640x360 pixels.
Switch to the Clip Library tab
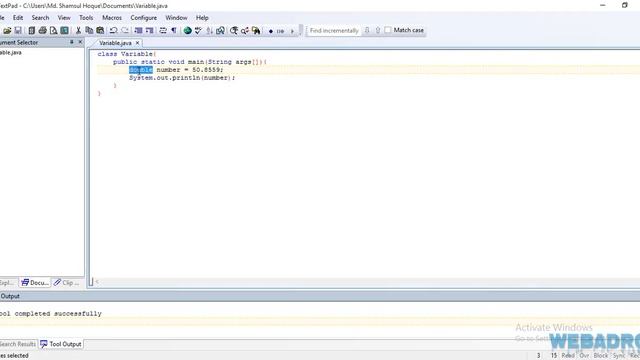click(67, 282)
